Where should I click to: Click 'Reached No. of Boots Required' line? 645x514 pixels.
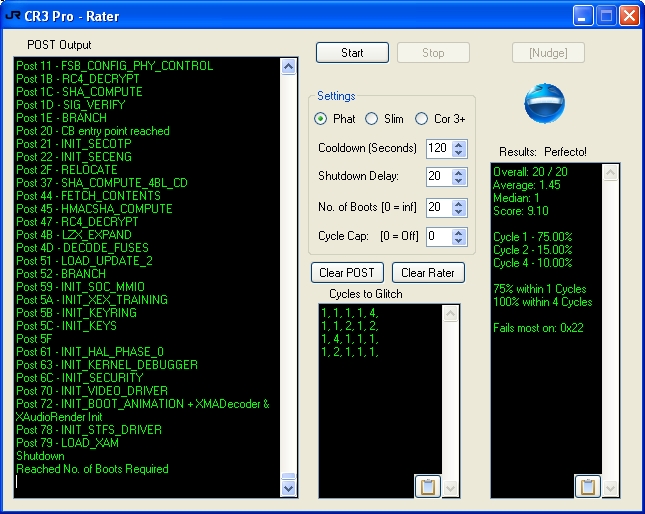[x=93, y=469]
